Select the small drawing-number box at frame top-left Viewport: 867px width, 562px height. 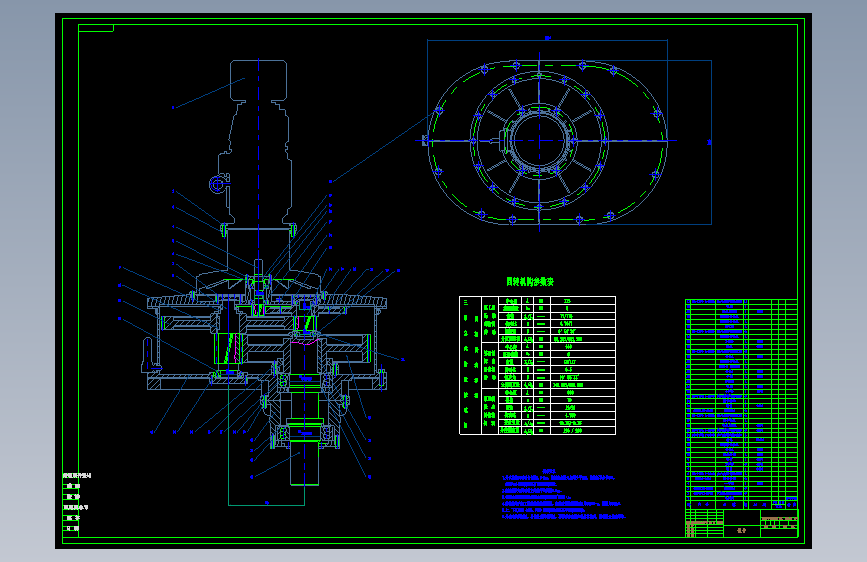click(96, 28)
